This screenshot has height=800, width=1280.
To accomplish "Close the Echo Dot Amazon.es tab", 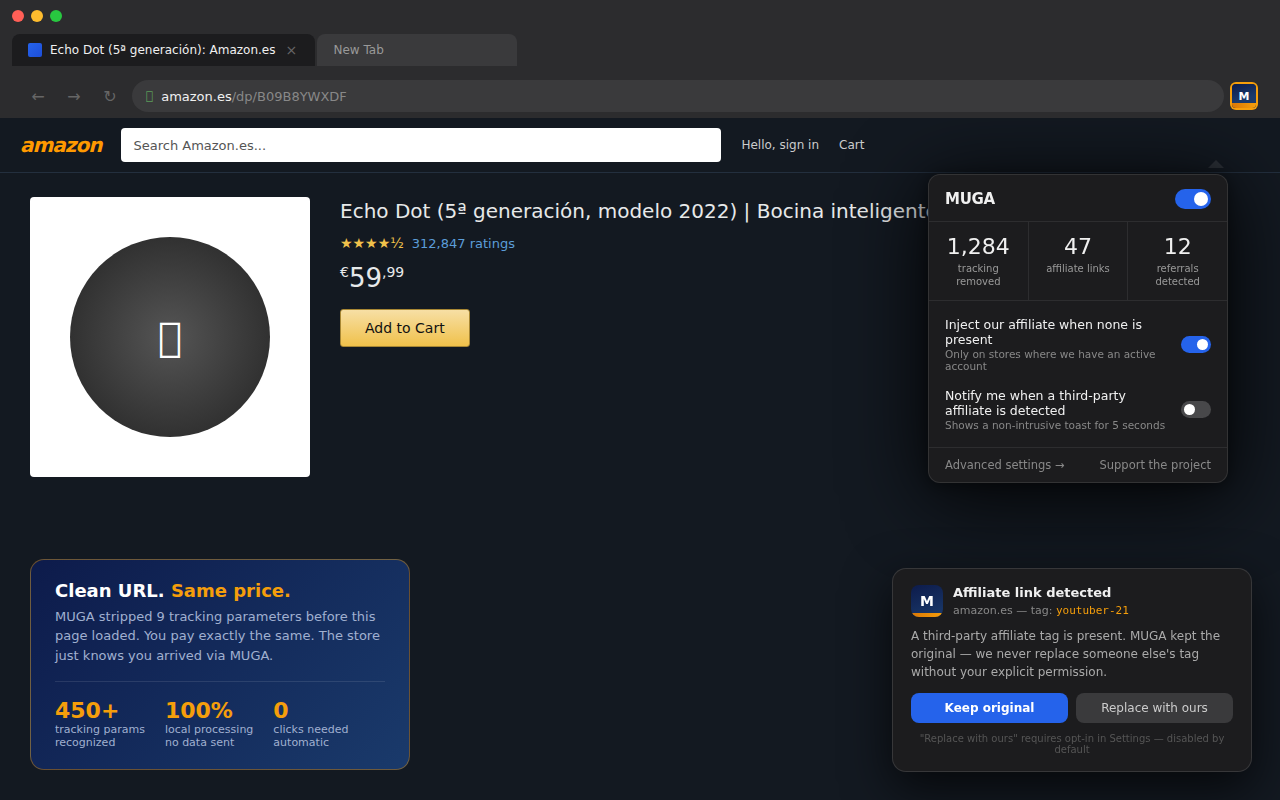I will click(291, 50).
